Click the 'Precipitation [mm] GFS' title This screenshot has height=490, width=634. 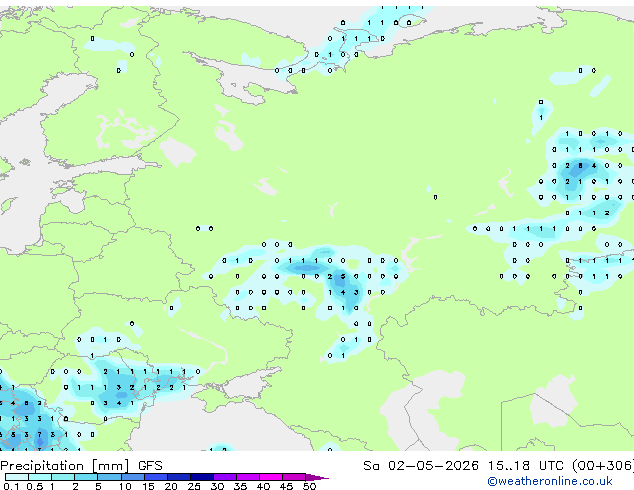pyautogui.click(x=81, y=466)
